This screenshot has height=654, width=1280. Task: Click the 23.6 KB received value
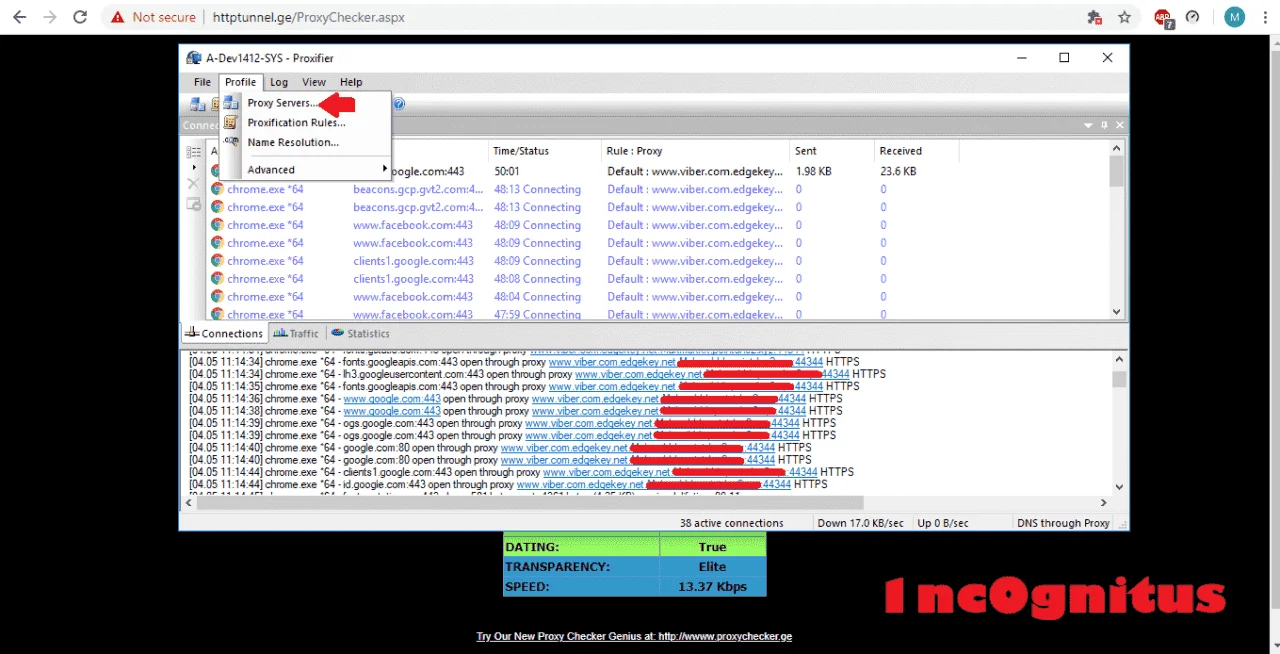tap(898, 171)
